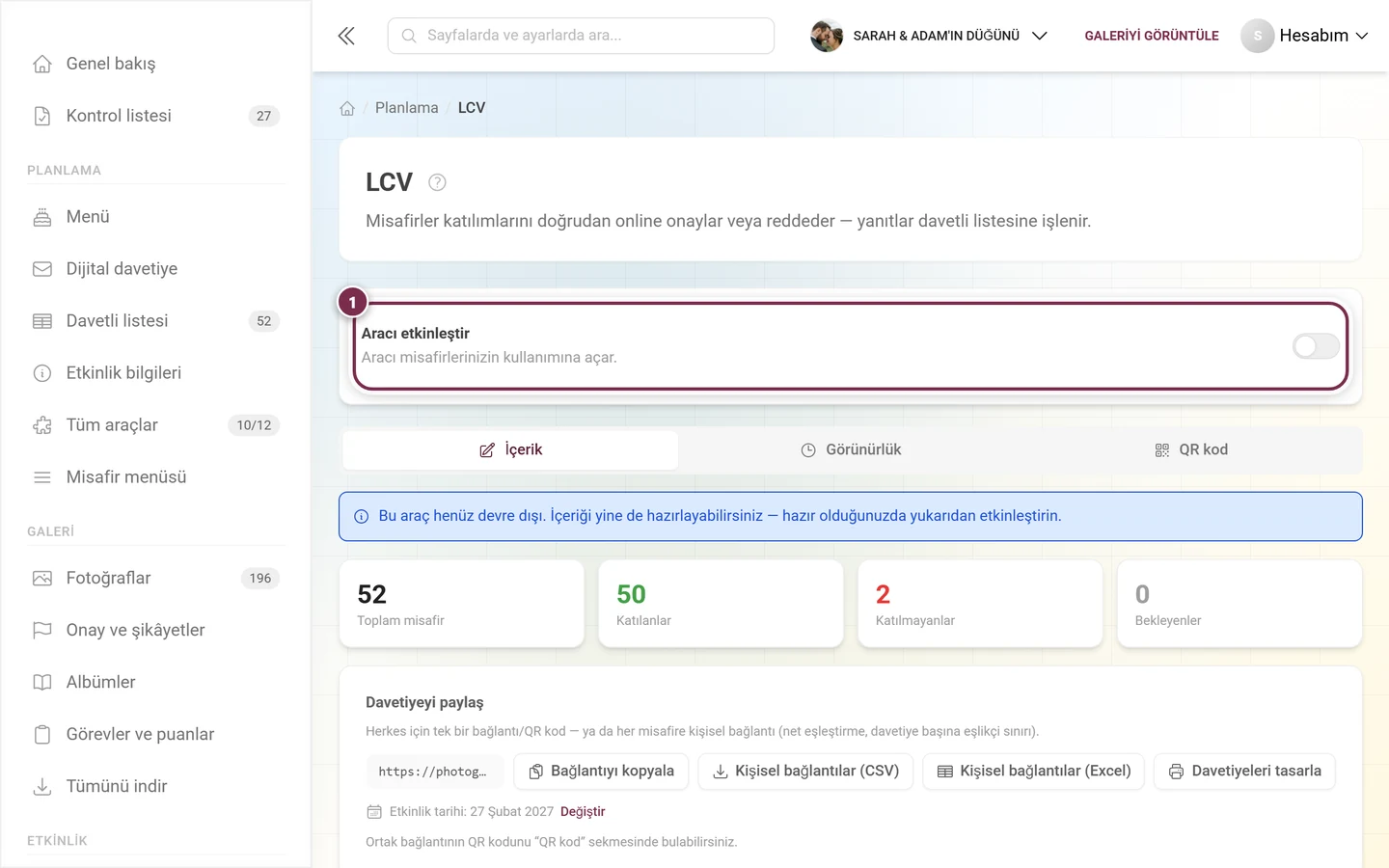The image size is (1389, 868).
Task: Click the Bekleyenler card showing 0
Action: point(1239,604)
